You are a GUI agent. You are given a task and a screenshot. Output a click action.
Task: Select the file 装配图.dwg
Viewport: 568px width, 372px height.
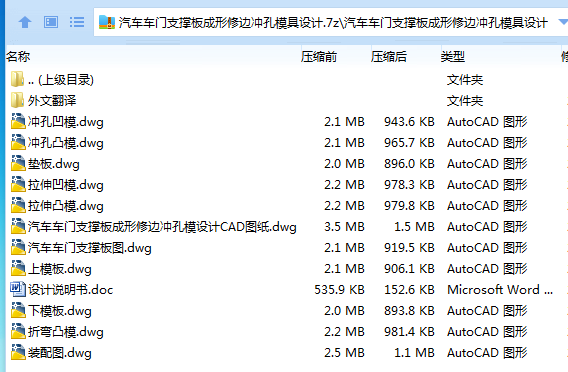(60, 353)
